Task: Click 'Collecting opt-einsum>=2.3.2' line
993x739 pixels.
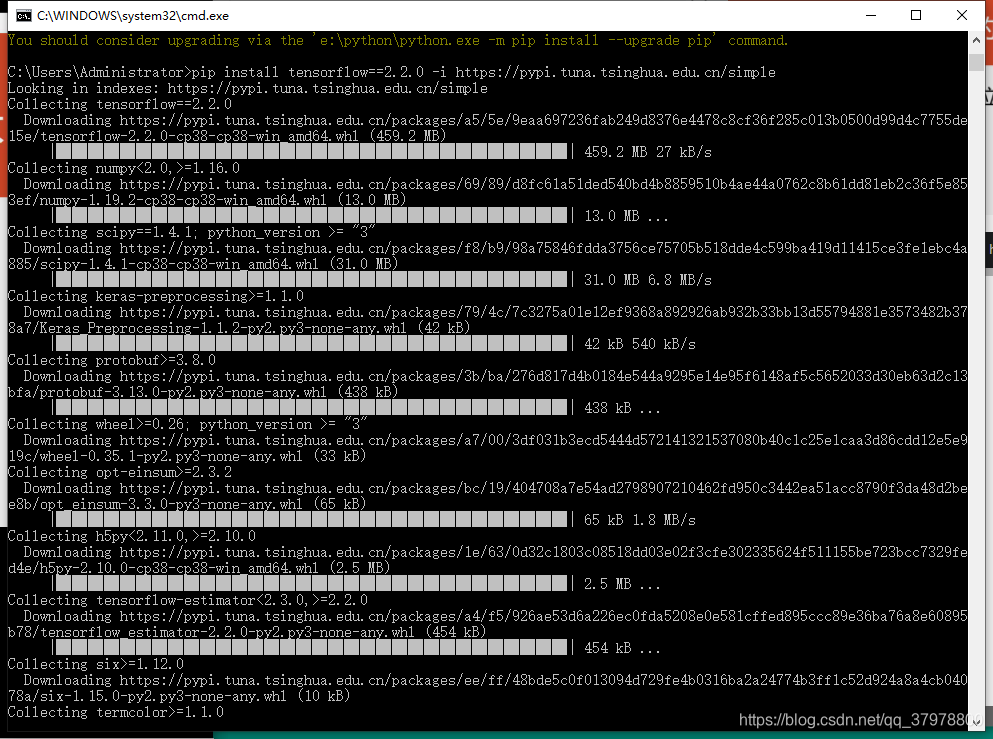Action: click(x=120, y=472)
